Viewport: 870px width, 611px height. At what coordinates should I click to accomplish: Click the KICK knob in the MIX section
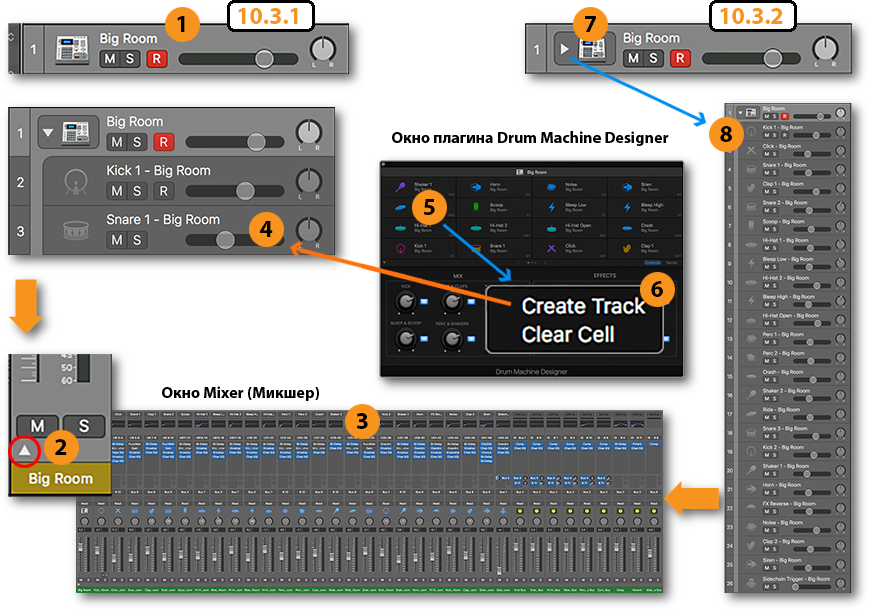point(406,301)
